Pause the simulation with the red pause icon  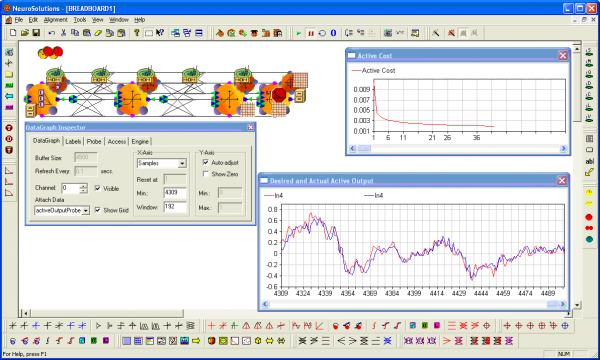click(310, 33)
